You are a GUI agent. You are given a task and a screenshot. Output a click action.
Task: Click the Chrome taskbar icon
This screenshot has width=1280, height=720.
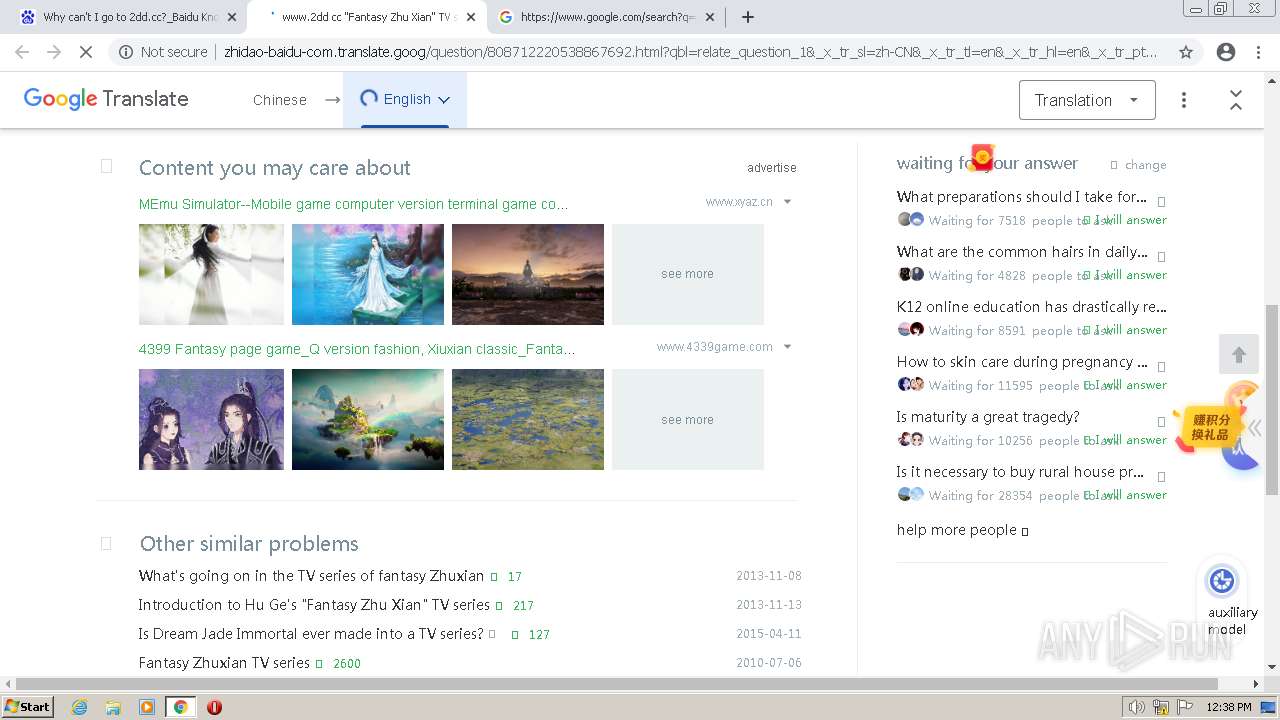click(x=180, y=707)
